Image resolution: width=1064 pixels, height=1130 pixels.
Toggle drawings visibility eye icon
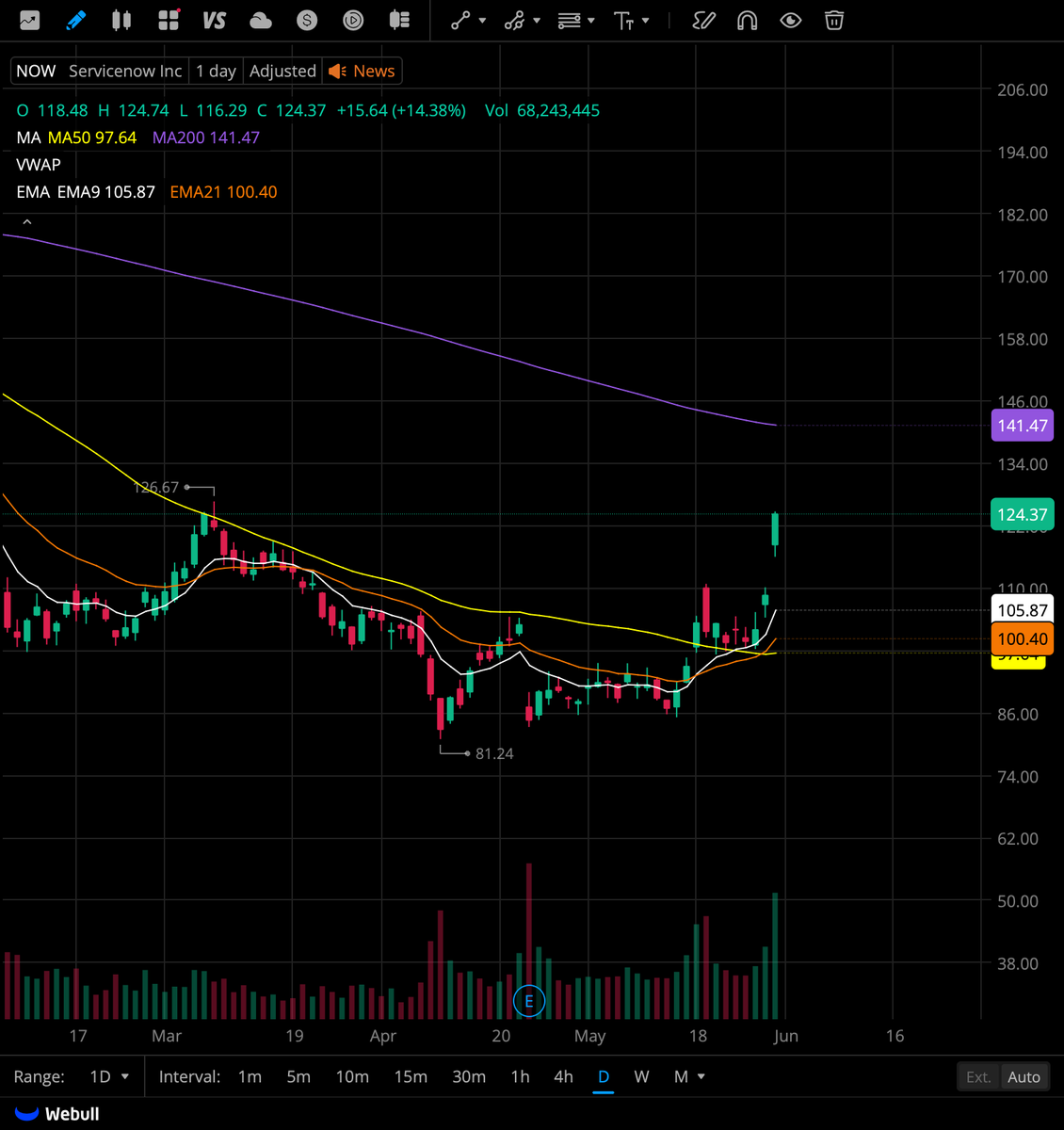coord(791,20)
